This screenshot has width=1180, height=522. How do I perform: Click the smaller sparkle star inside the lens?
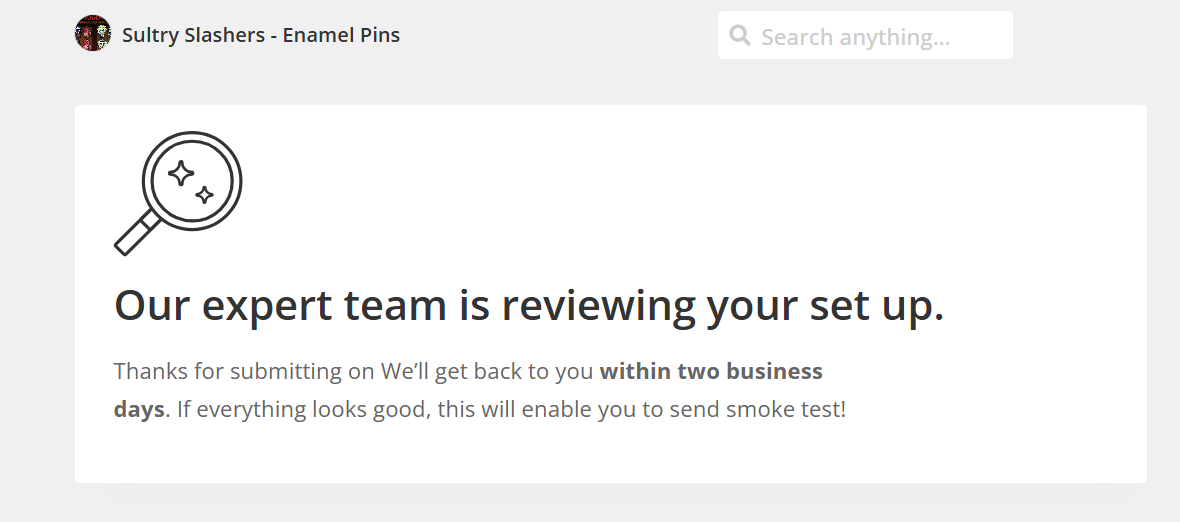click(x=204, y=195)
